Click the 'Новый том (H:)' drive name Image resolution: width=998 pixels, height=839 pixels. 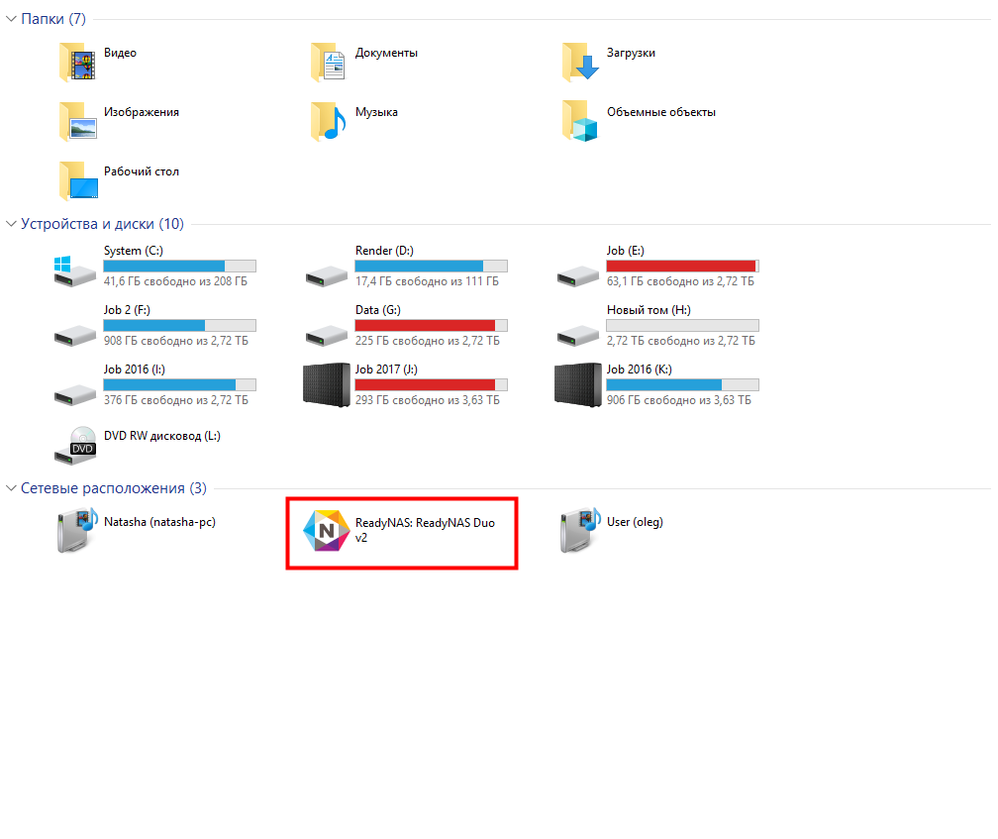point(649,310)
